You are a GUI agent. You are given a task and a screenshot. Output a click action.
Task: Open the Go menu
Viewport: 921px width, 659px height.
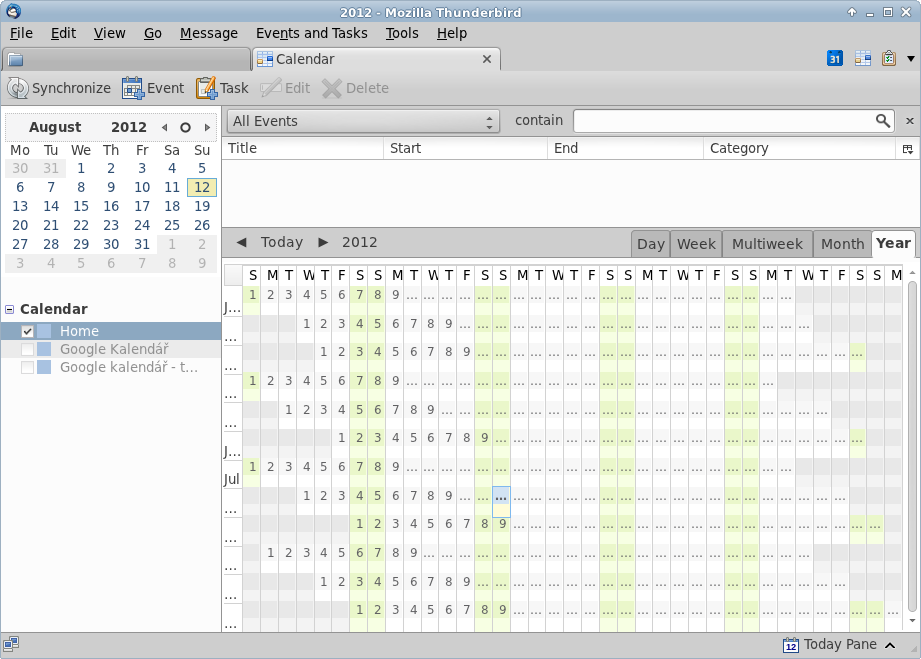point(153,33)
